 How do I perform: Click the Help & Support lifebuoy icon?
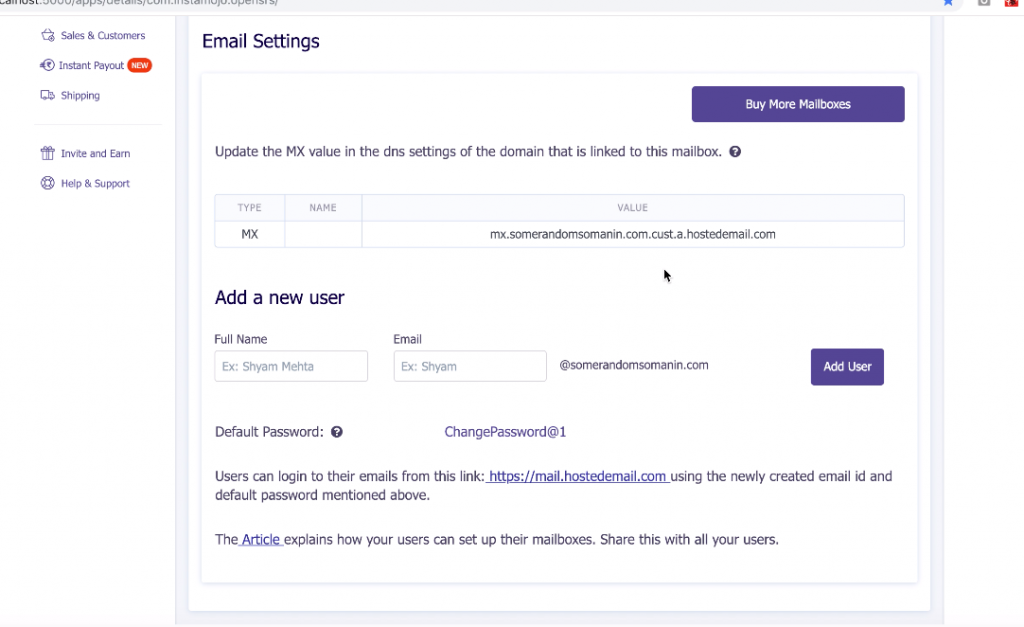tap(47, 184)
